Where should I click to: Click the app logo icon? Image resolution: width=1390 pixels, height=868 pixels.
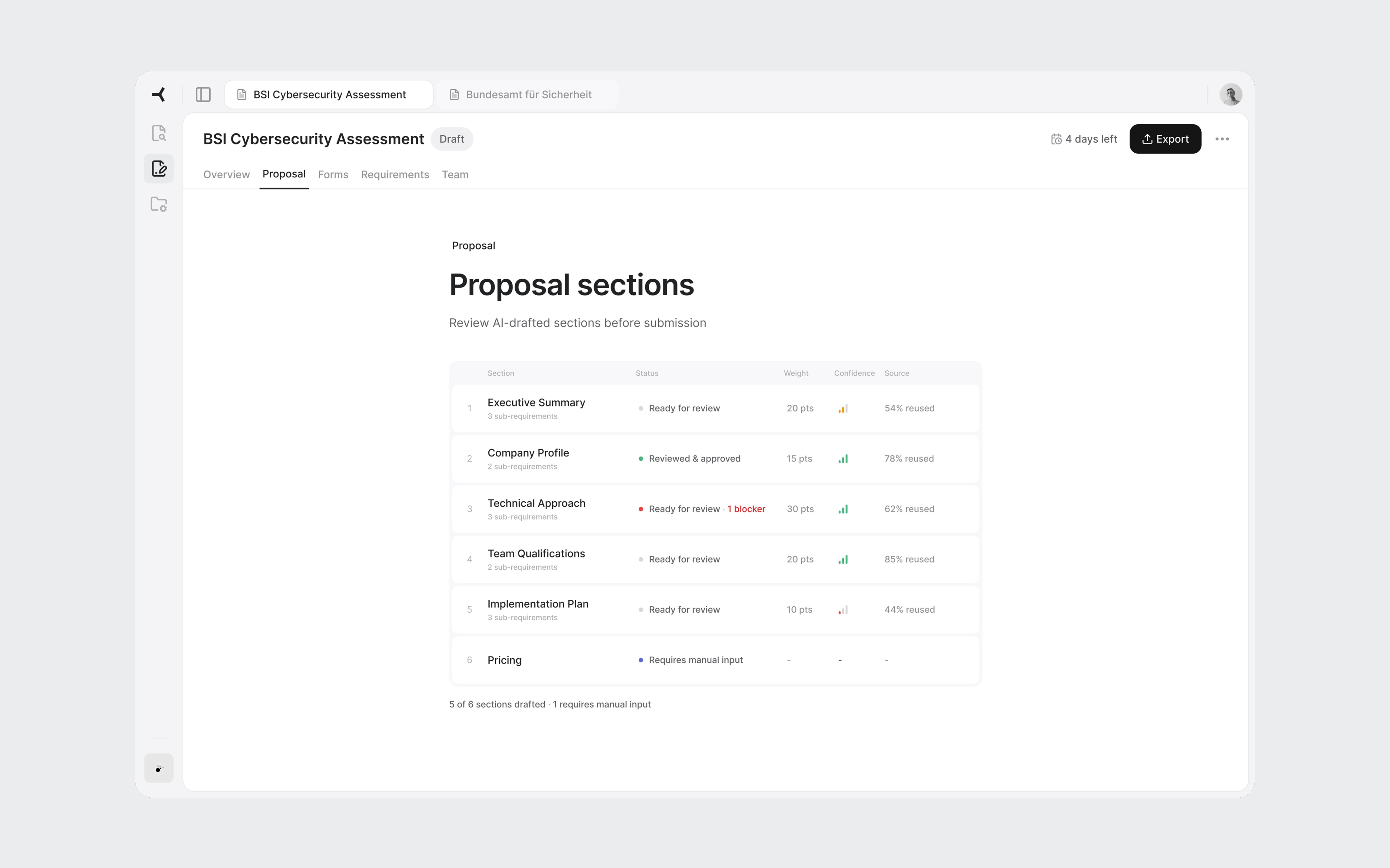click(159, 94)
